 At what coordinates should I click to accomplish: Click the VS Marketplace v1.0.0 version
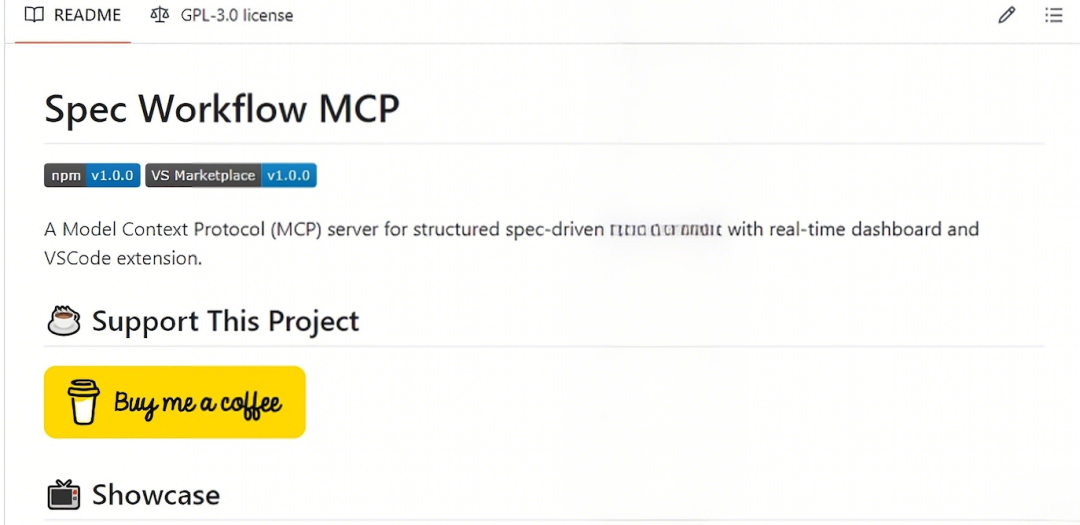point(289,176)
